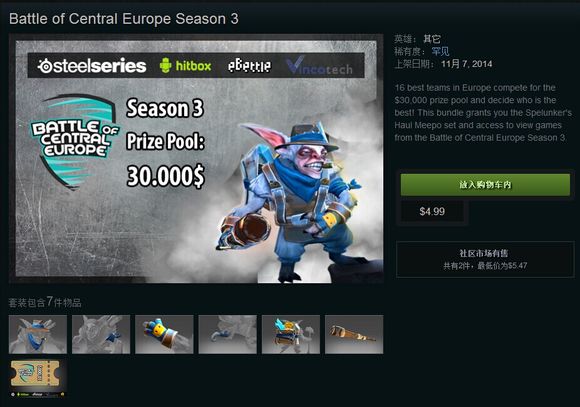Click the eBattle sponsor logo
Viewport: 580px width, 407px height.
(x=249, y=66)
